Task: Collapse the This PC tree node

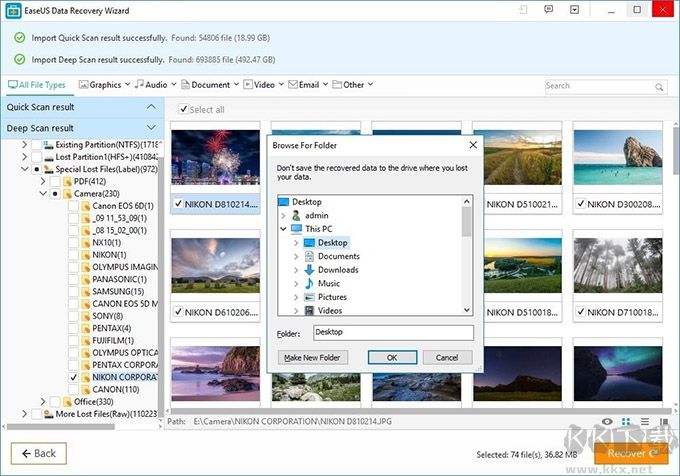Action: pos(284,229)
